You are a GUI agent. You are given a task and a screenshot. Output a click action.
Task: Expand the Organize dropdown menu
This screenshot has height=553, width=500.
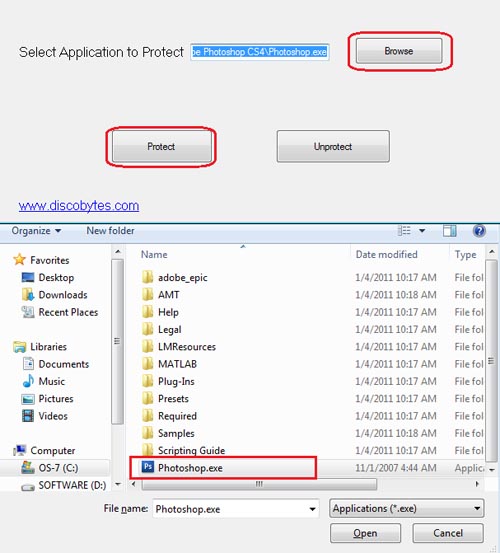(36, 231)
